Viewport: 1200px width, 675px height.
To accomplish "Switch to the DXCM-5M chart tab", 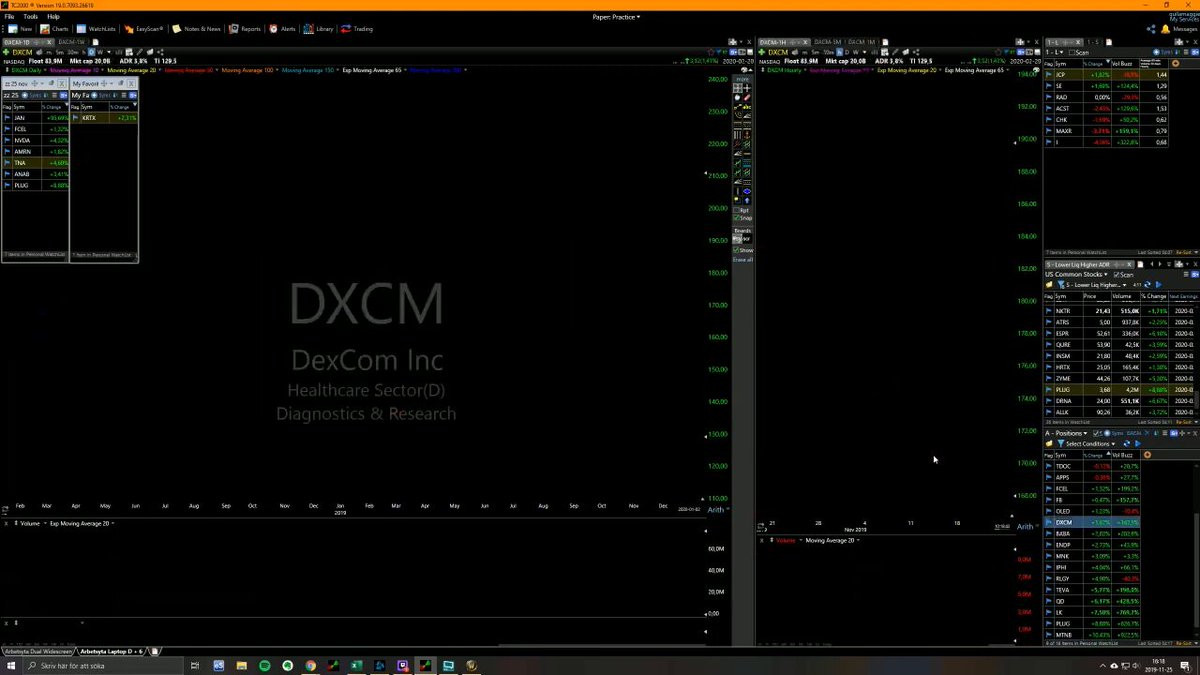I will [827, 42].
